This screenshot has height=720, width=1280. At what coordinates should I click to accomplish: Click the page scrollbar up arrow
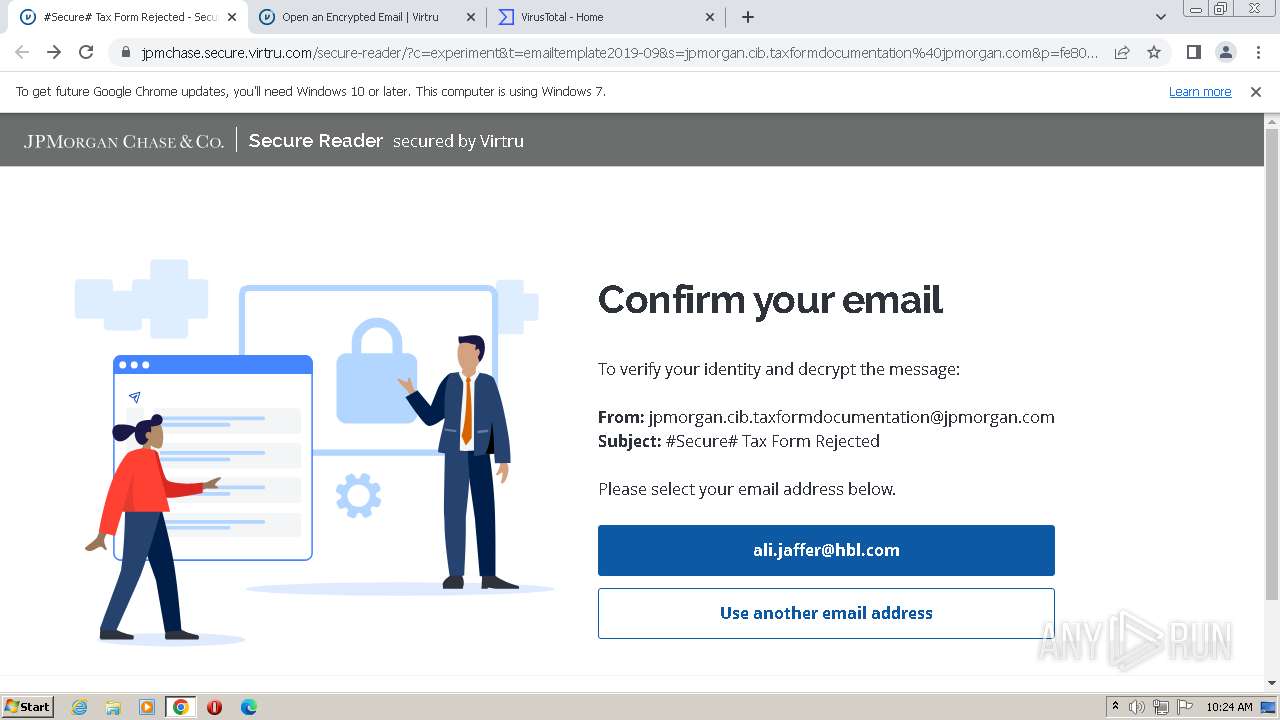pyautogui.click(x=1272, y=121)
